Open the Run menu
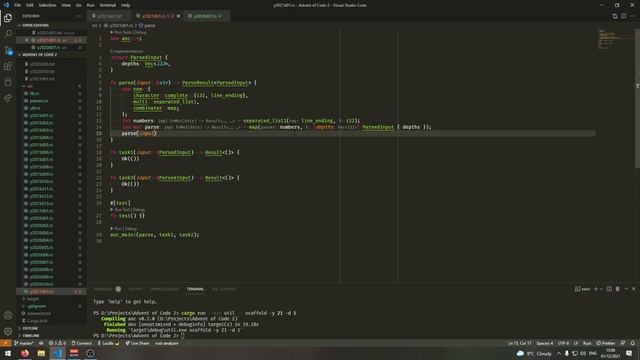640x360 pixels. pyautogui.click(x=90, y=5)
